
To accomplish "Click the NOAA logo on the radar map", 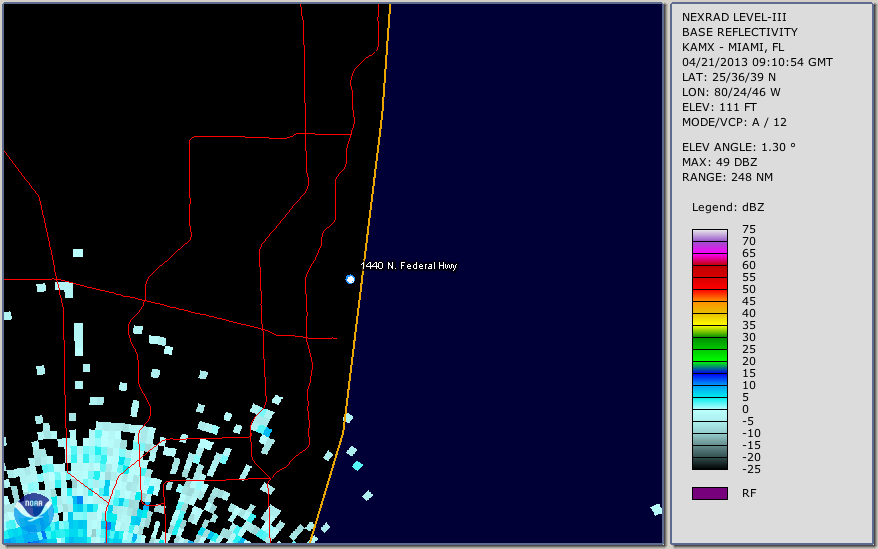I will (x=34, y=513).
